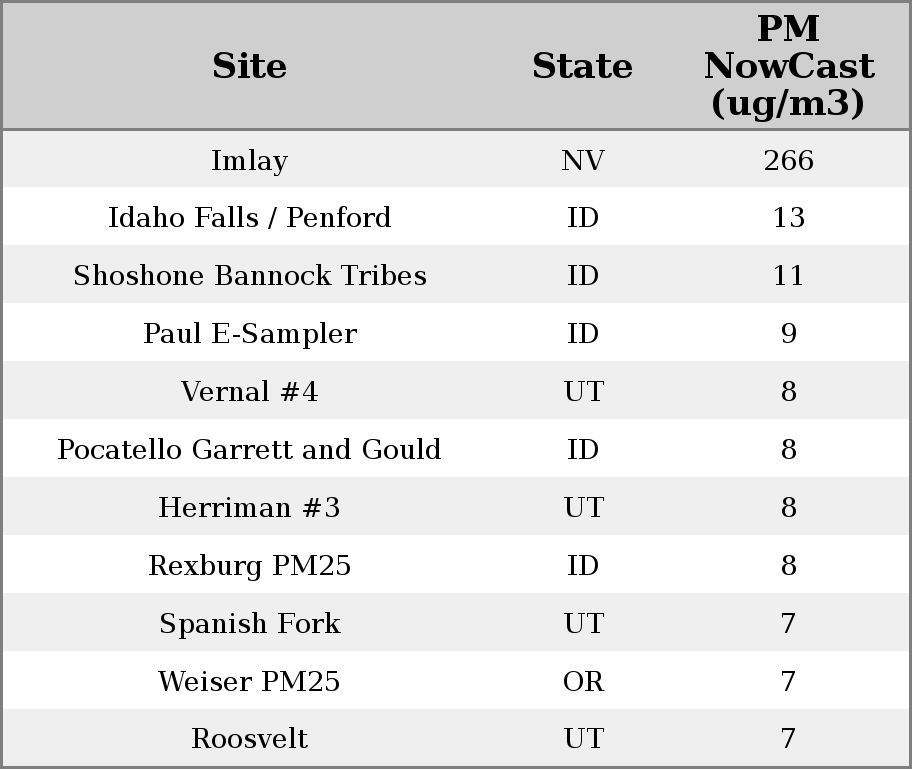Click the Site column header
This screenshot has height=769, width=912.
(x=249, y=66)
